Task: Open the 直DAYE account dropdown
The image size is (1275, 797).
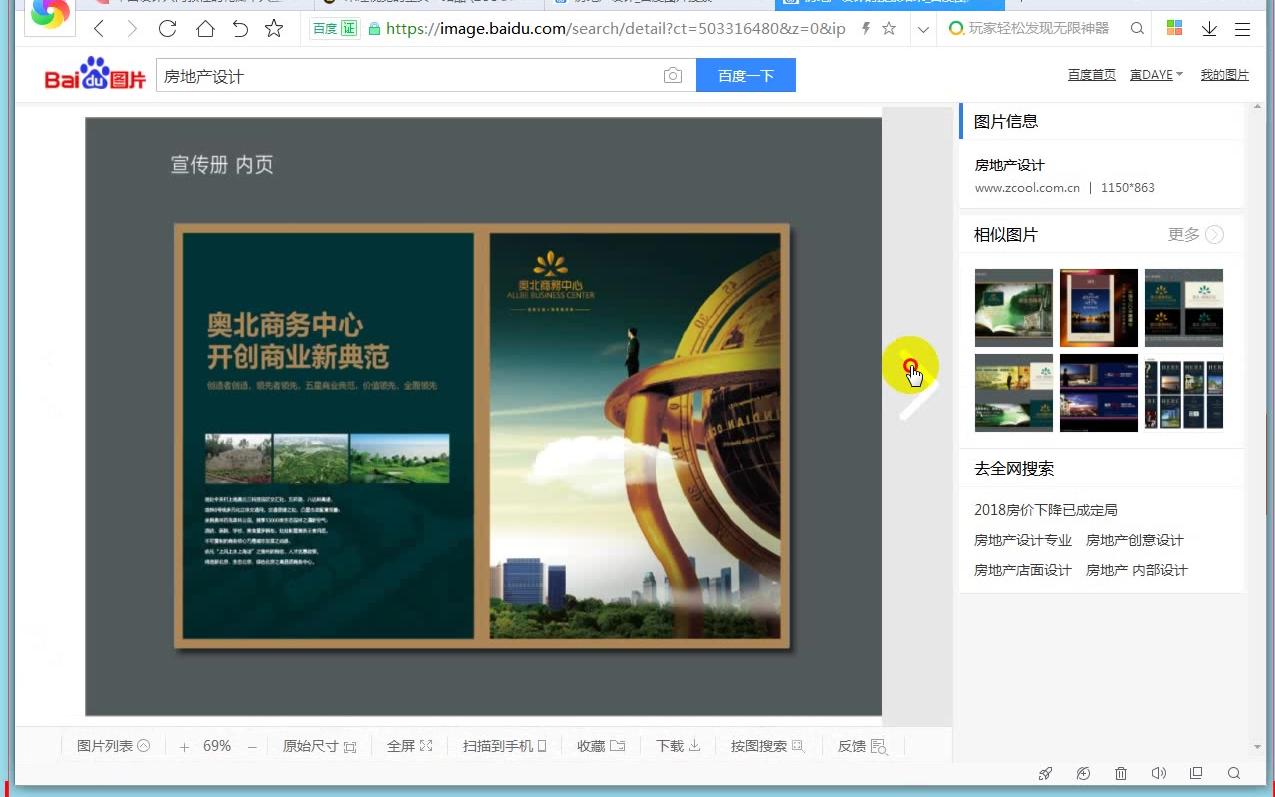Action: 1156,74
